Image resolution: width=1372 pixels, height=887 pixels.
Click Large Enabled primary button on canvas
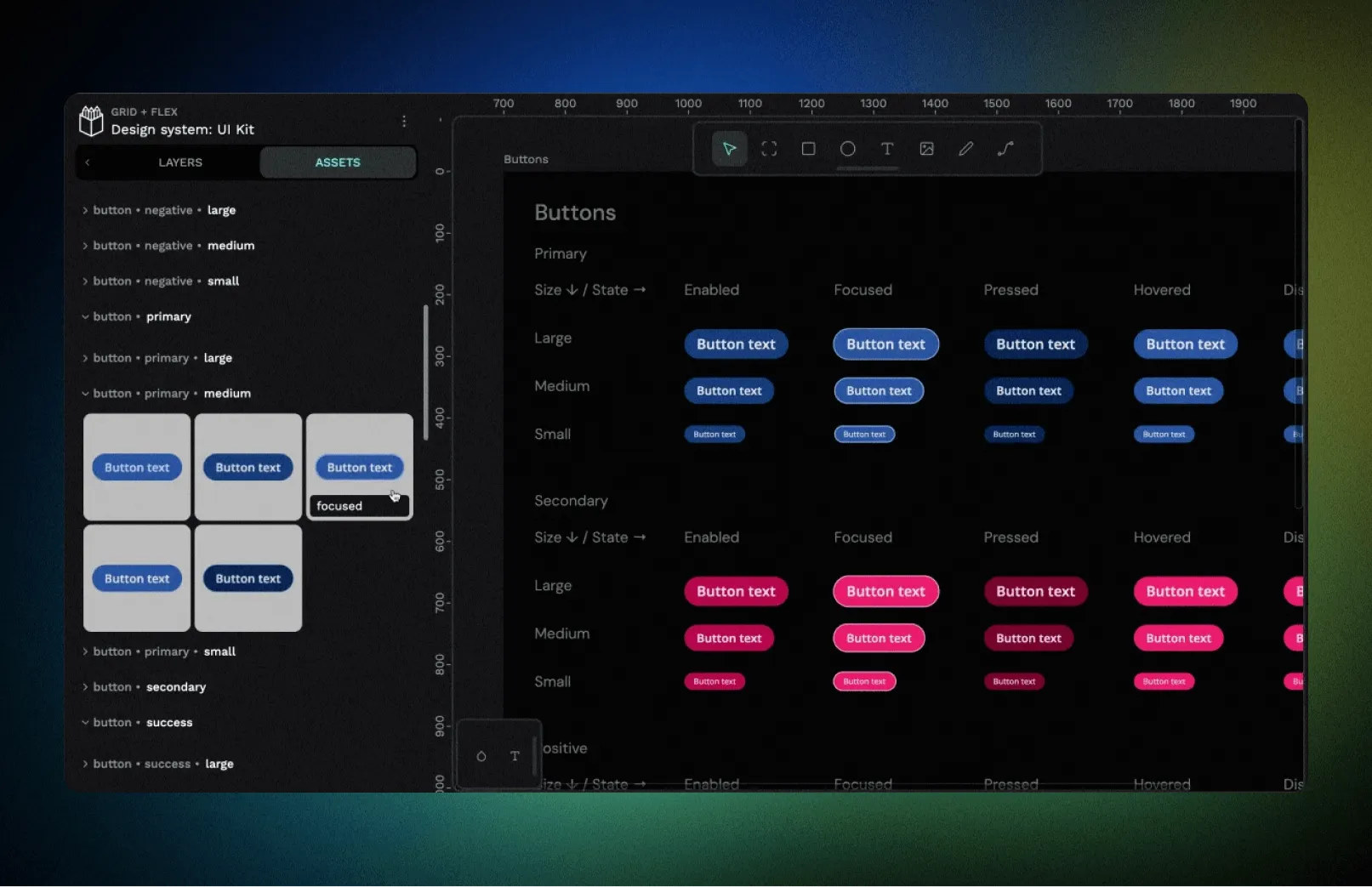(736, 344)
